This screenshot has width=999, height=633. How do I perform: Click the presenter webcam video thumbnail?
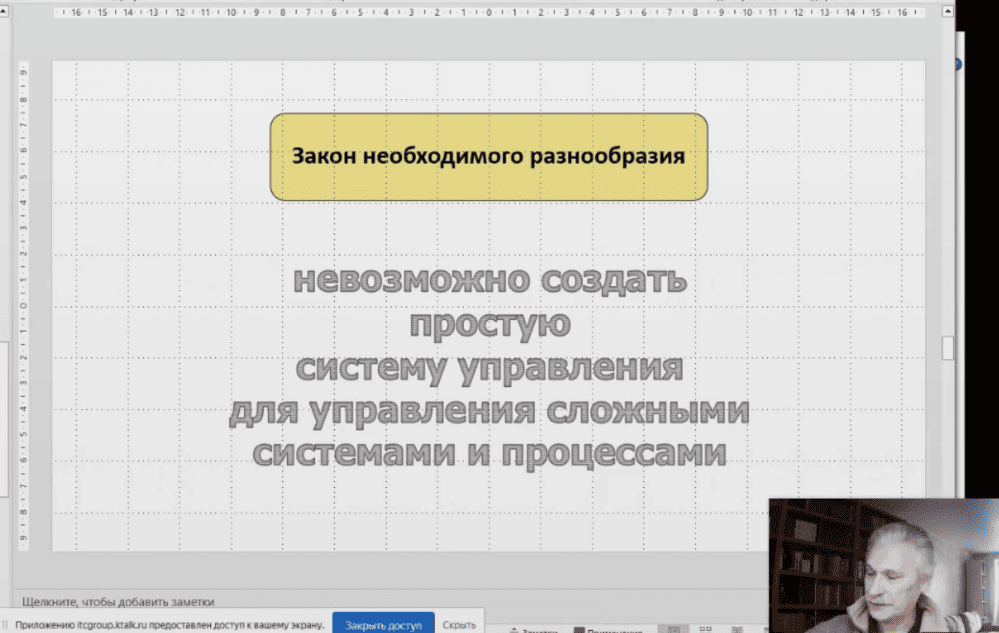pos(883,565)
